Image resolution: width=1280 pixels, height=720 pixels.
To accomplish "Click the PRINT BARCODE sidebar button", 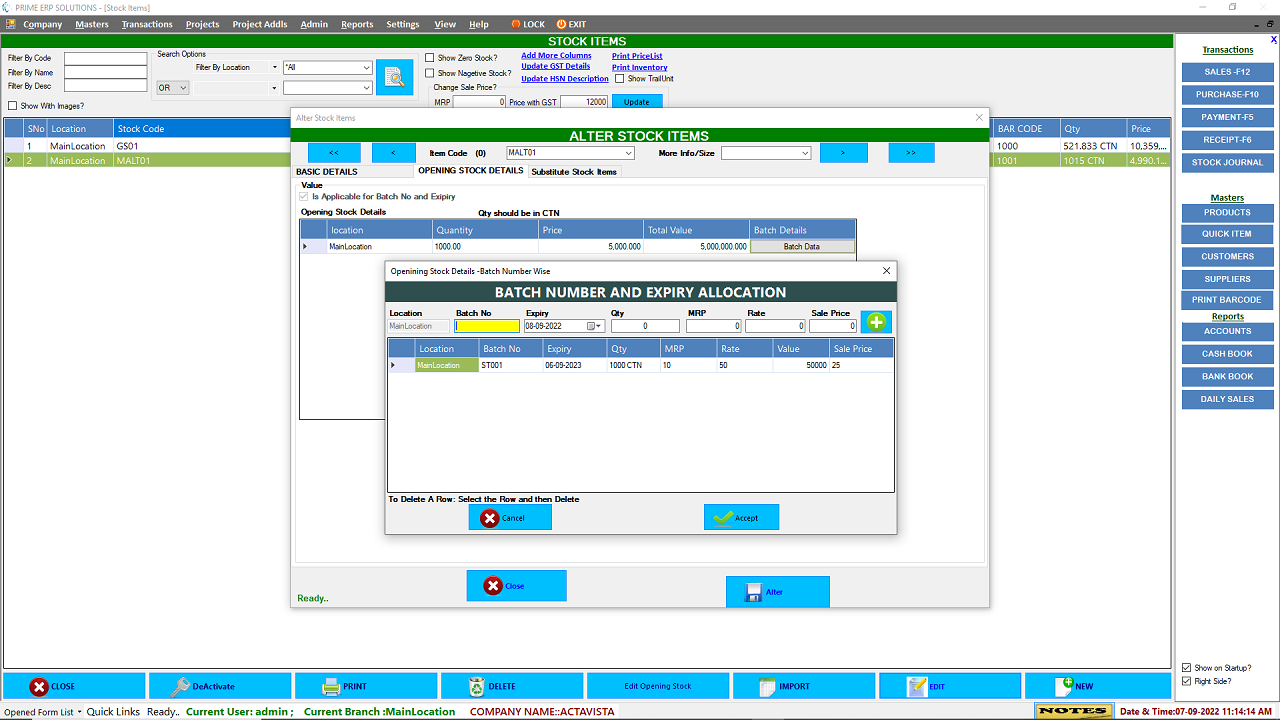I will pos(1228,300).
